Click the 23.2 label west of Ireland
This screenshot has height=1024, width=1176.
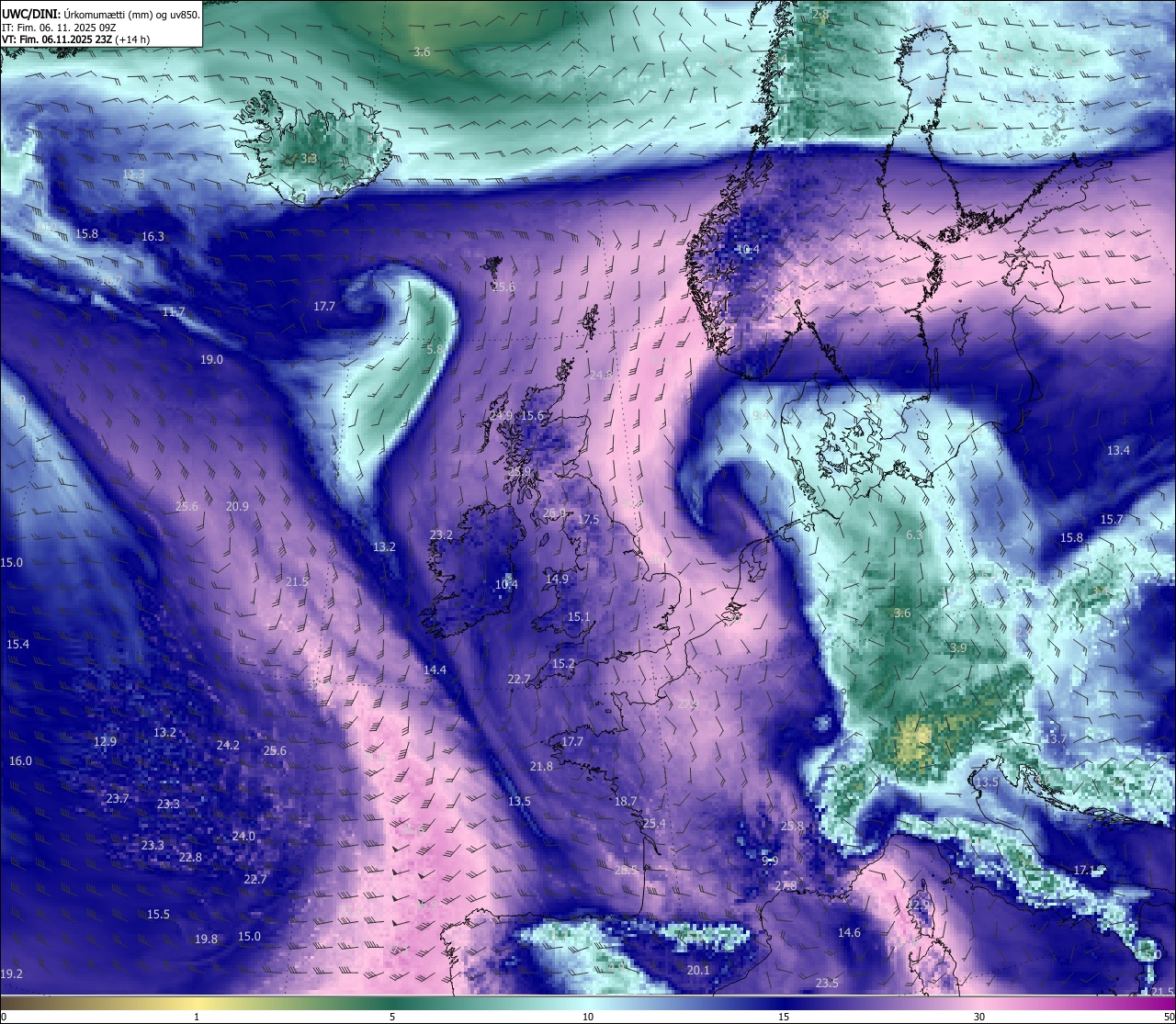[x=441, y=535]
